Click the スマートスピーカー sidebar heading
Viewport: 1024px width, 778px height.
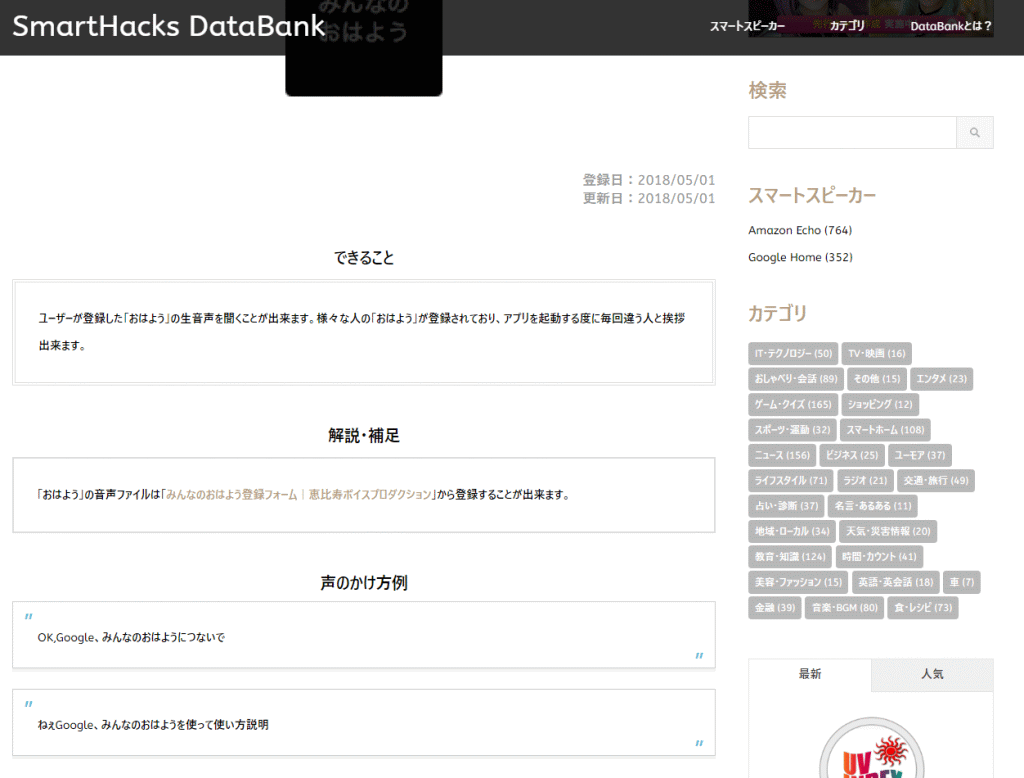click(812, 195)
